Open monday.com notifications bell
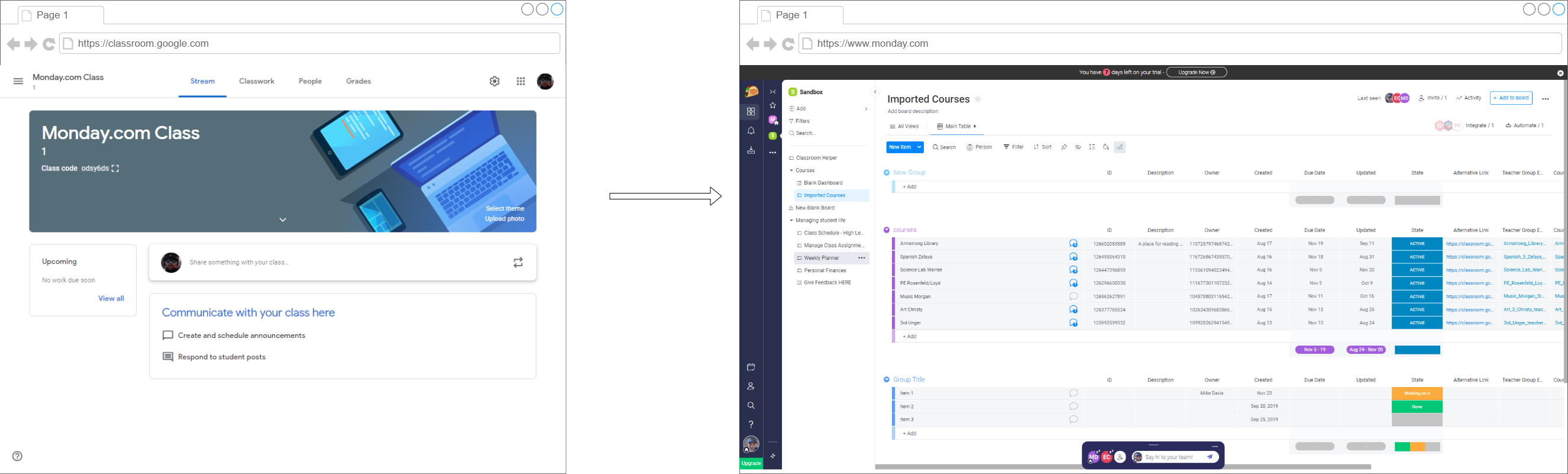1568x474 pixels. pyautogui.click(x=751, y=130)
